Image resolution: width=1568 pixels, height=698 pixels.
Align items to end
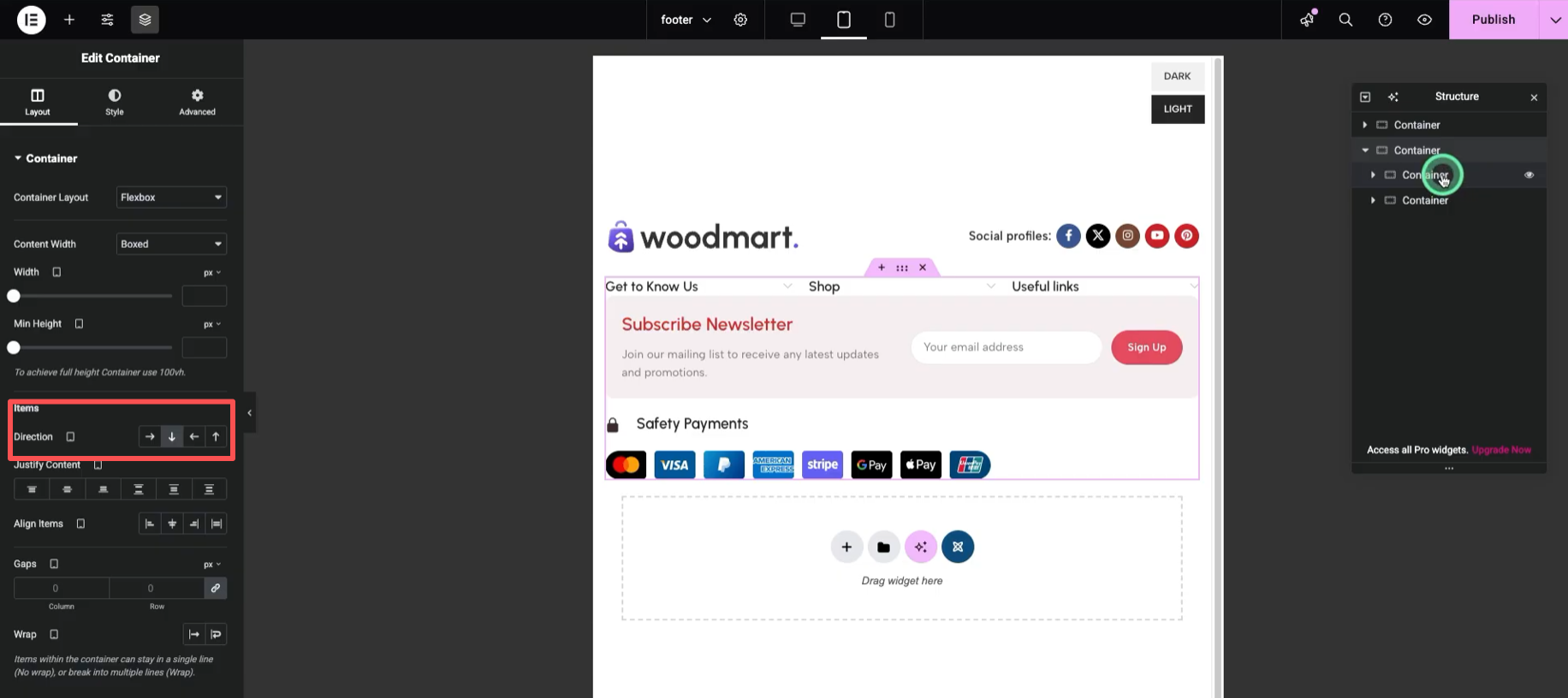(194, 523)
